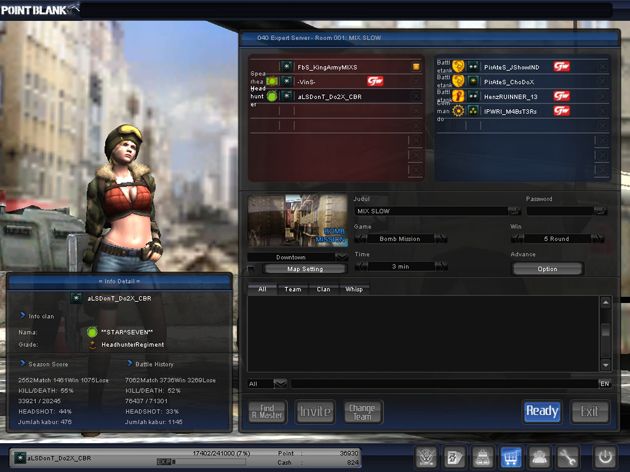Toggle last empty red team slot lock
Screen dimensions: 630x472
416,170
